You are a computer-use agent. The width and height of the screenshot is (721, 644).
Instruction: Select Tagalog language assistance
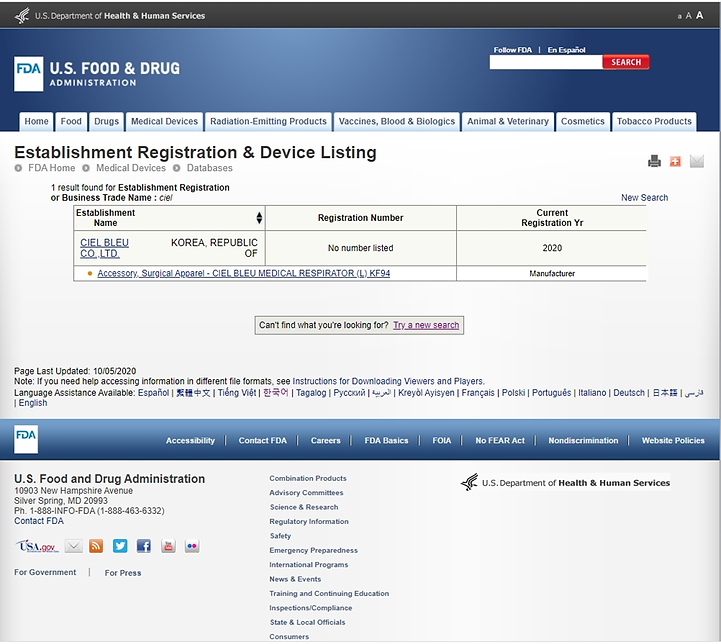pos(311,393)
